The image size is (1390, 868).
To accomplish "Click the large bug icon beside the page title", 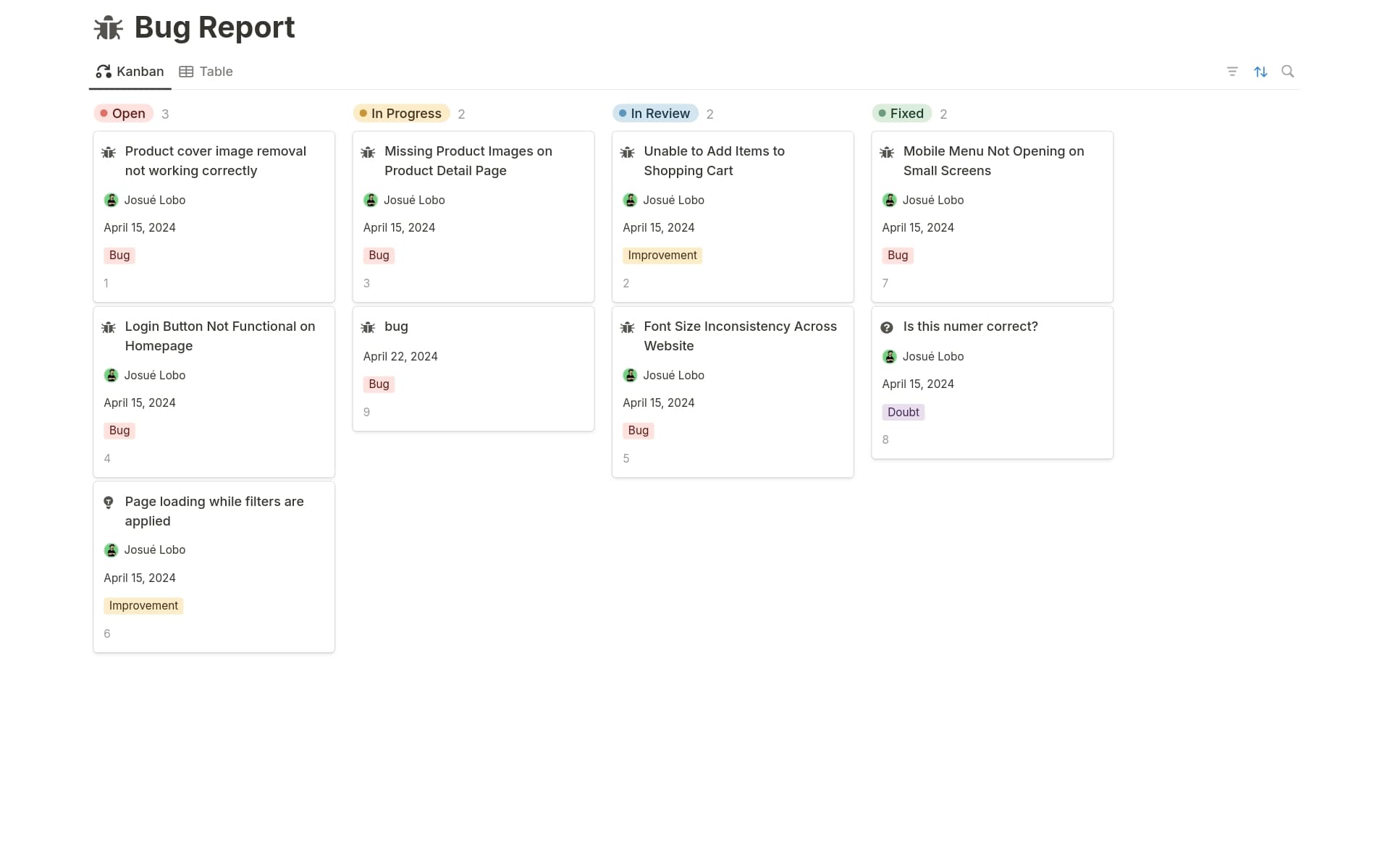I will [109, 28].
